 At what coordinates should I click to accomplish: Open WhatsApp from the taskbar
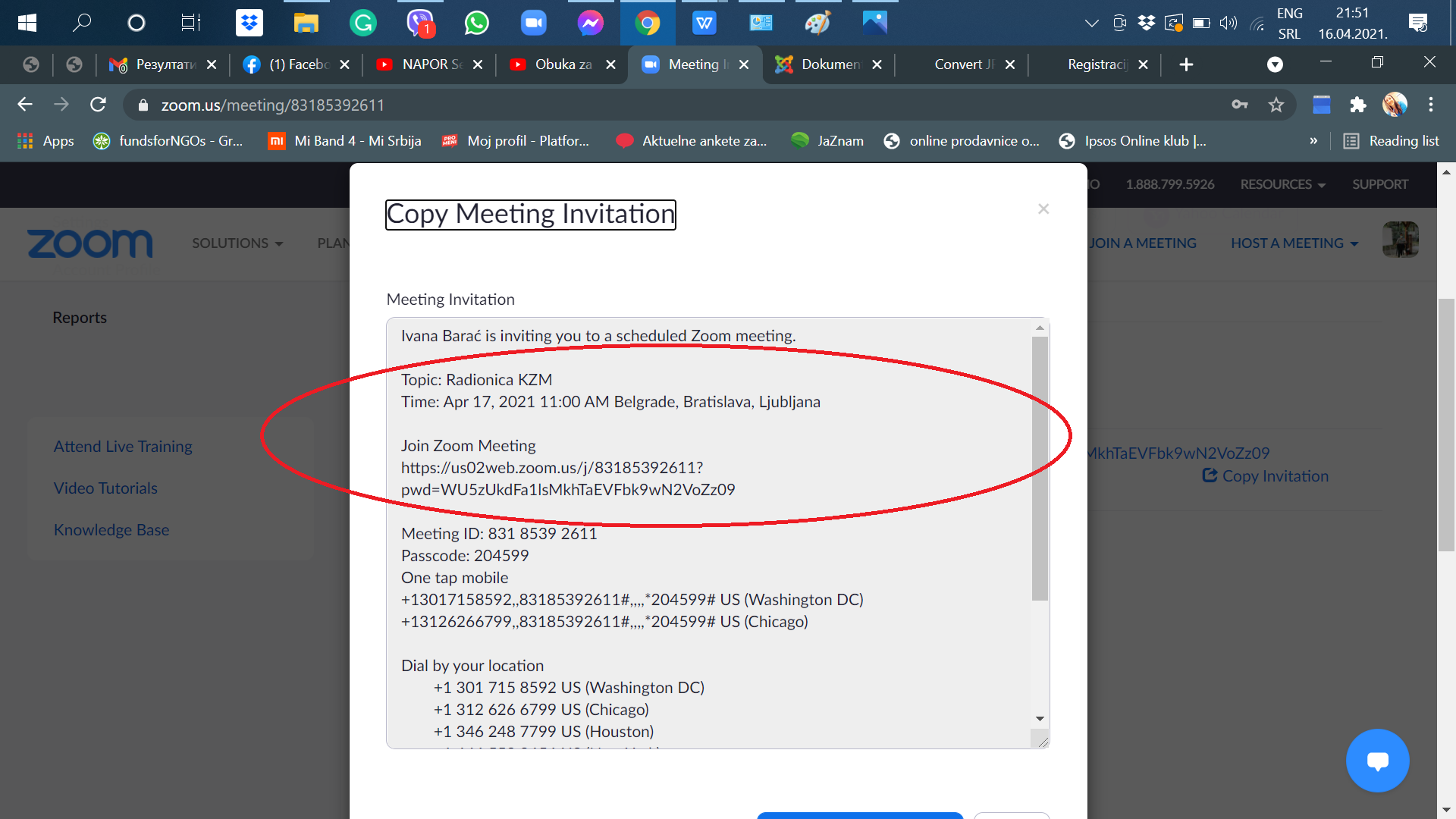477,23
